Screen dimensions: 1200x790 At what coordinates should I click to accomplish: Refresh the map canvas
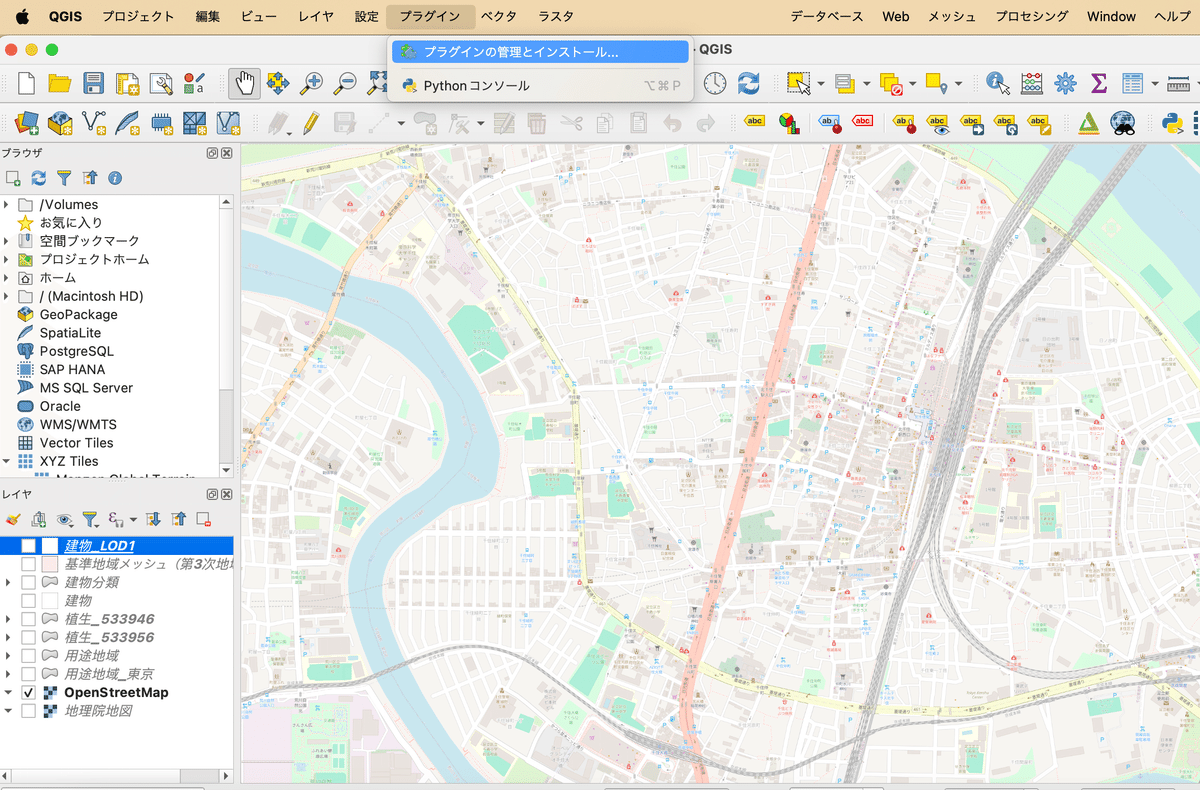click(x=748, y=84)
